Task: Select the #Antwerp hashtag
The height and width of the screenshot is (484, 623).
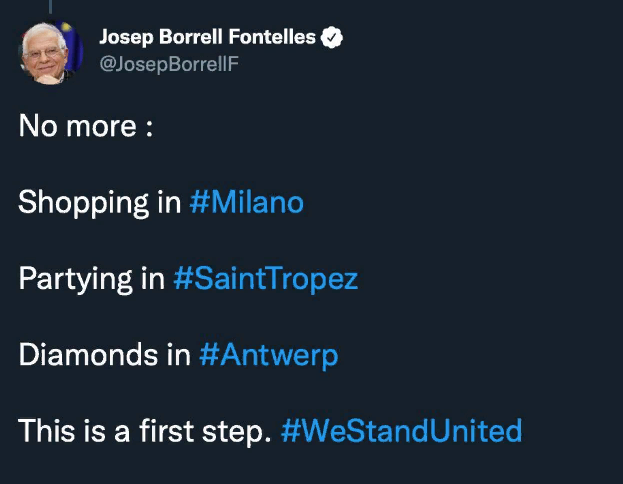Action: click(x=268, y=355)
